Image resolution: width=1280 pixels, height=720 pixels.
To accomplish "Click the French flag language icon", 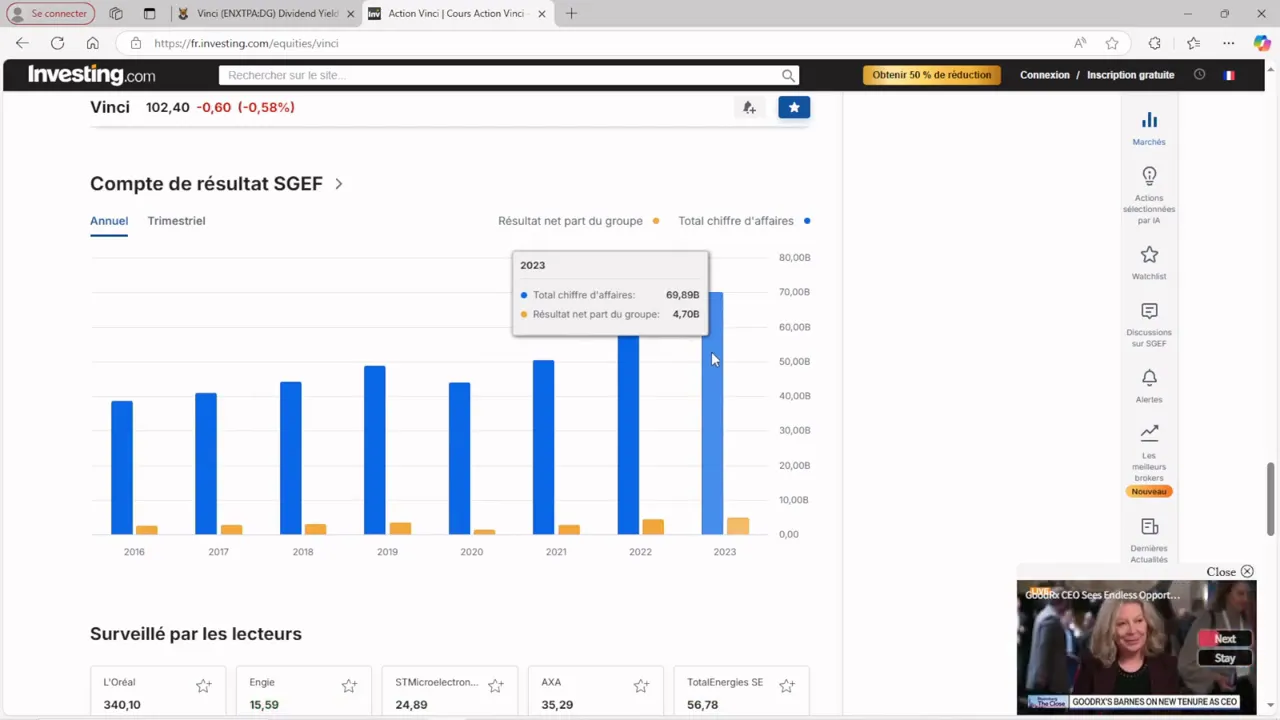I will [x=1229, y=75].
